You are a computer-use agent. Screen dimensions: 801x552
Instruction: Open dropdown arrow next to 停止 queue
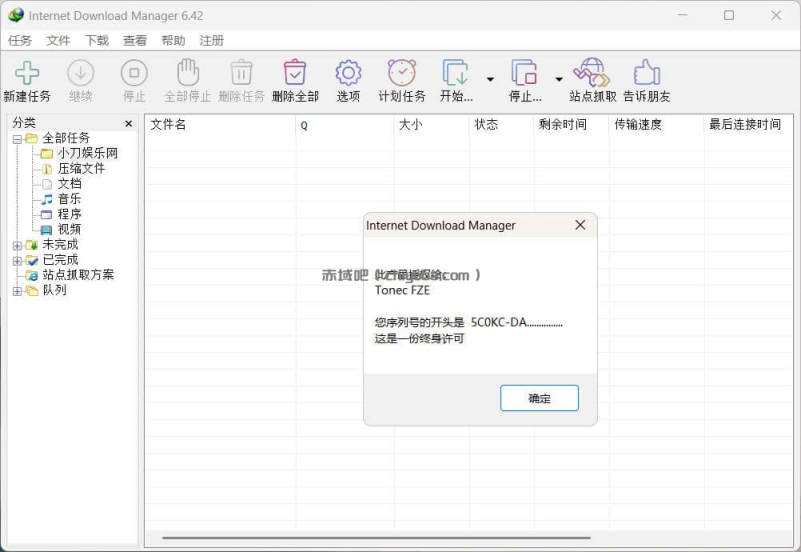tap(559, 79)
